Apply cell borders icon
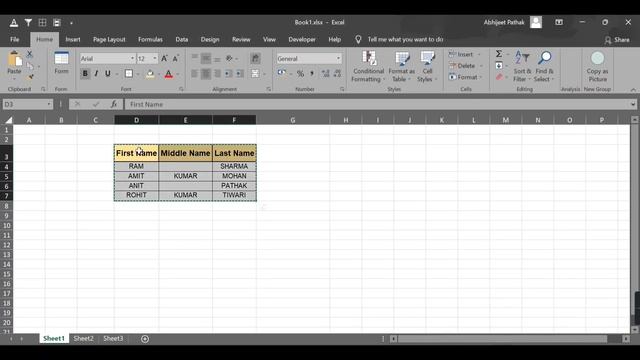The height and width of the screenshot is (360, 640). click(129, 74)
